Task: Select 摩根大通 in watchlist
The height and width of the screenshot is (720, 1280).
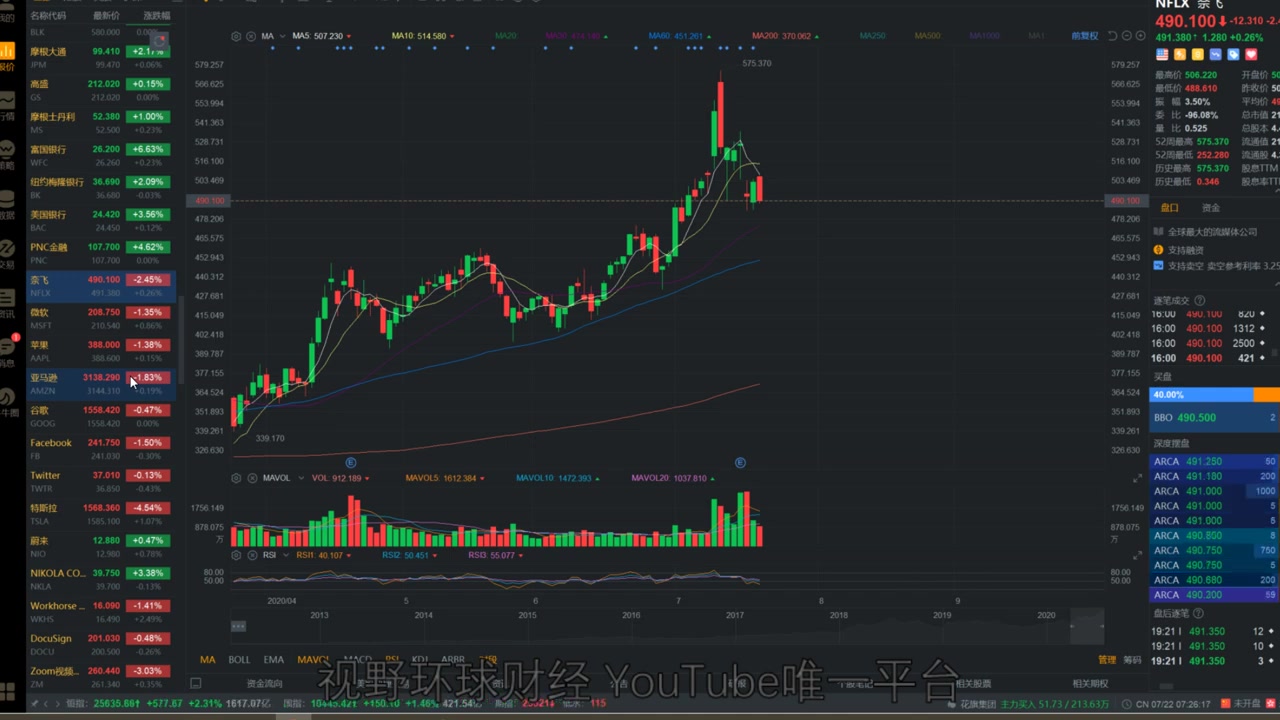Action: click(101, 57)
